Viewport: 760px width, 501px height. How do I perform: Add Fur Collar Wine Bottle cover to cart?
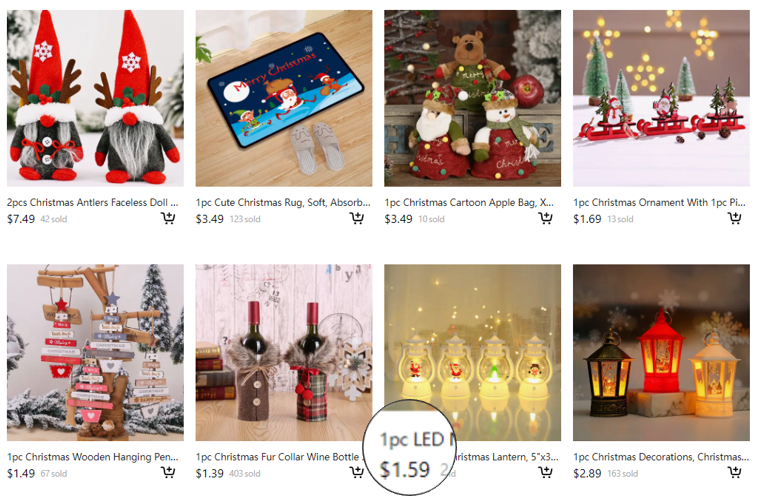[x=357, y=472]
